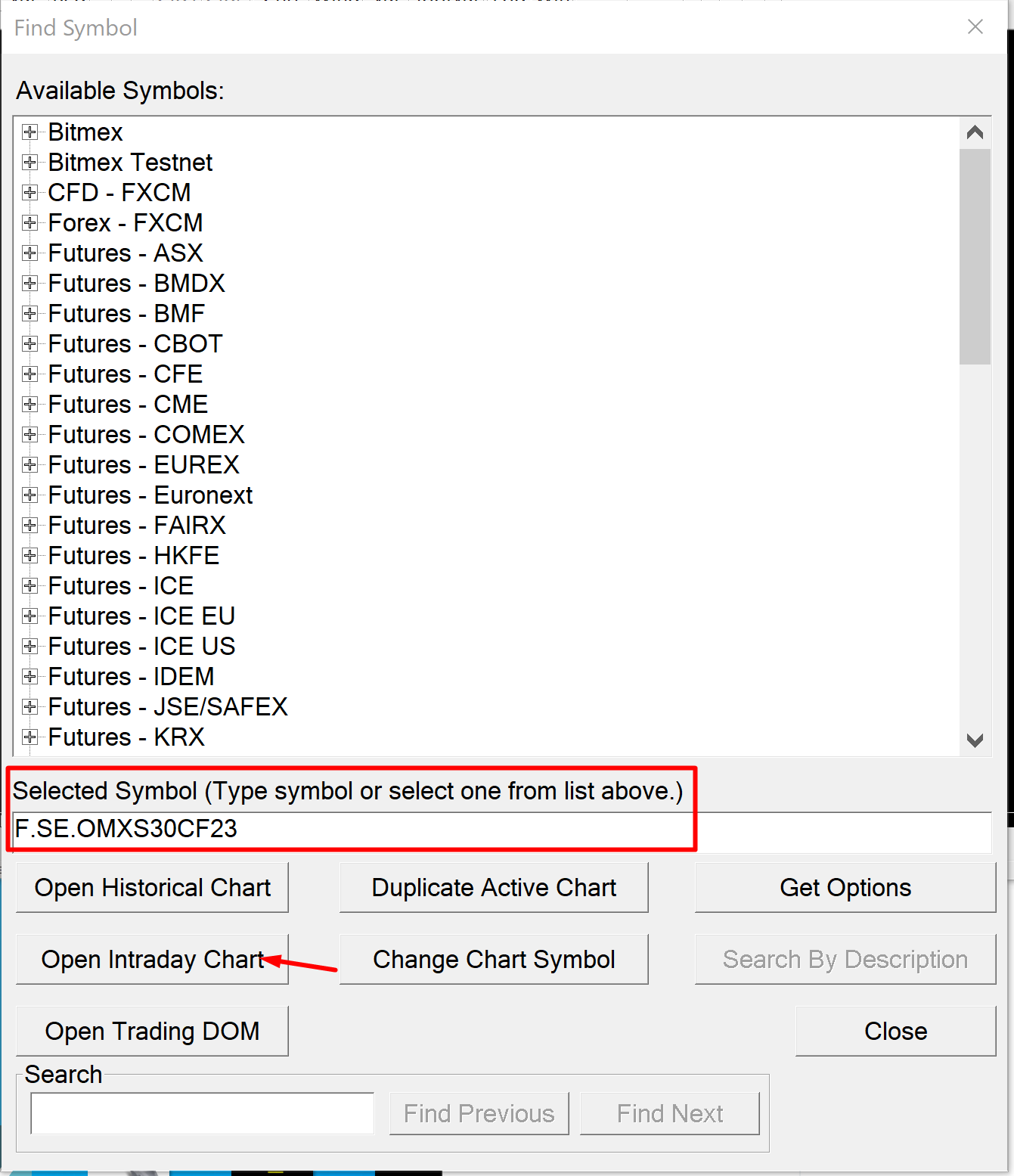Close the Find Symbol dialog via Close button

pos(895,1031)
